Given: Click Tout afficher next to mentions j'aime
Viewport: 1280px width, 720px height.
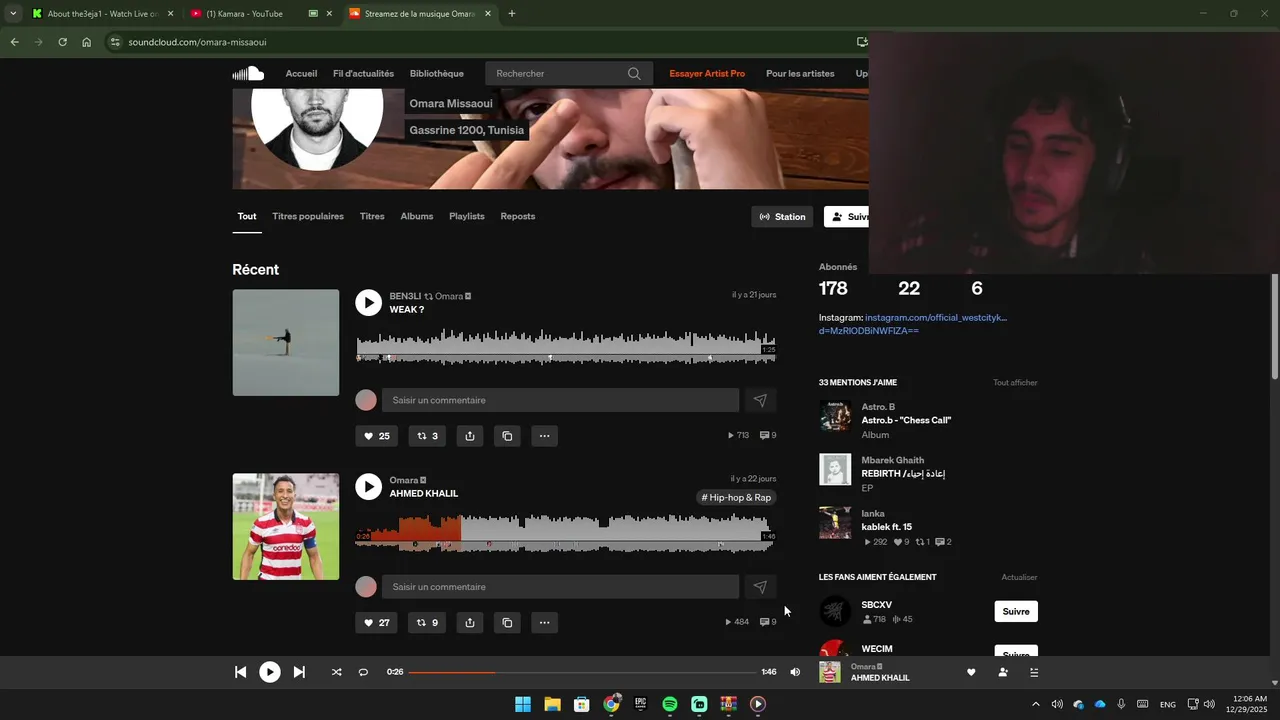Looking at the screenshot, I should [1015, 383].
